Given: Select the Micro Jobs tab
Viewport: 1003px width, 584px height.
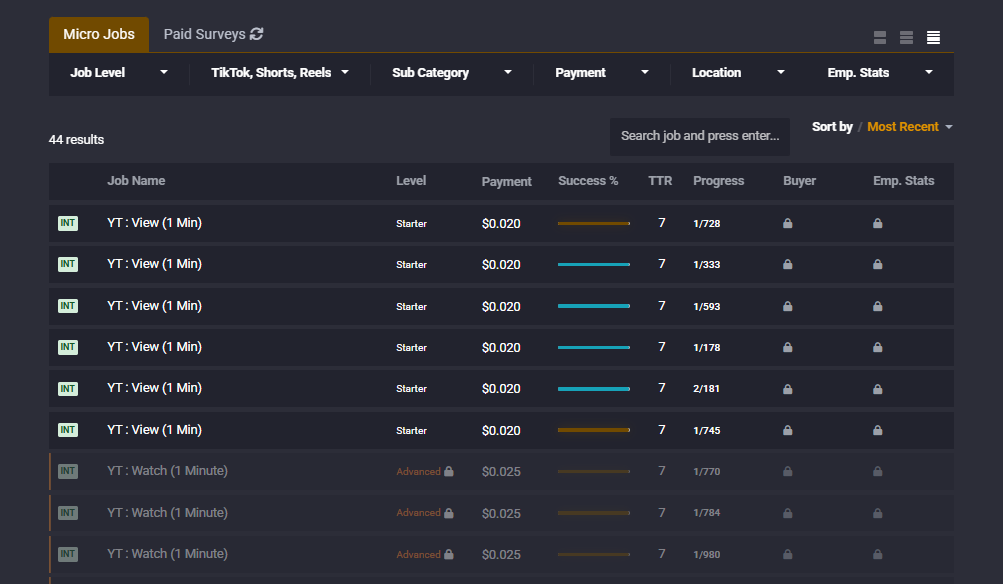Looking at the screenshot, I should click(99, 34).
